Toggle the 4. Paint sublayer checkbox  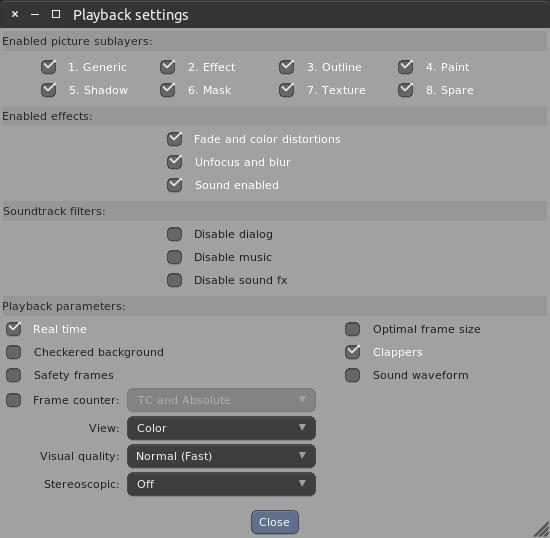[405, 67]
